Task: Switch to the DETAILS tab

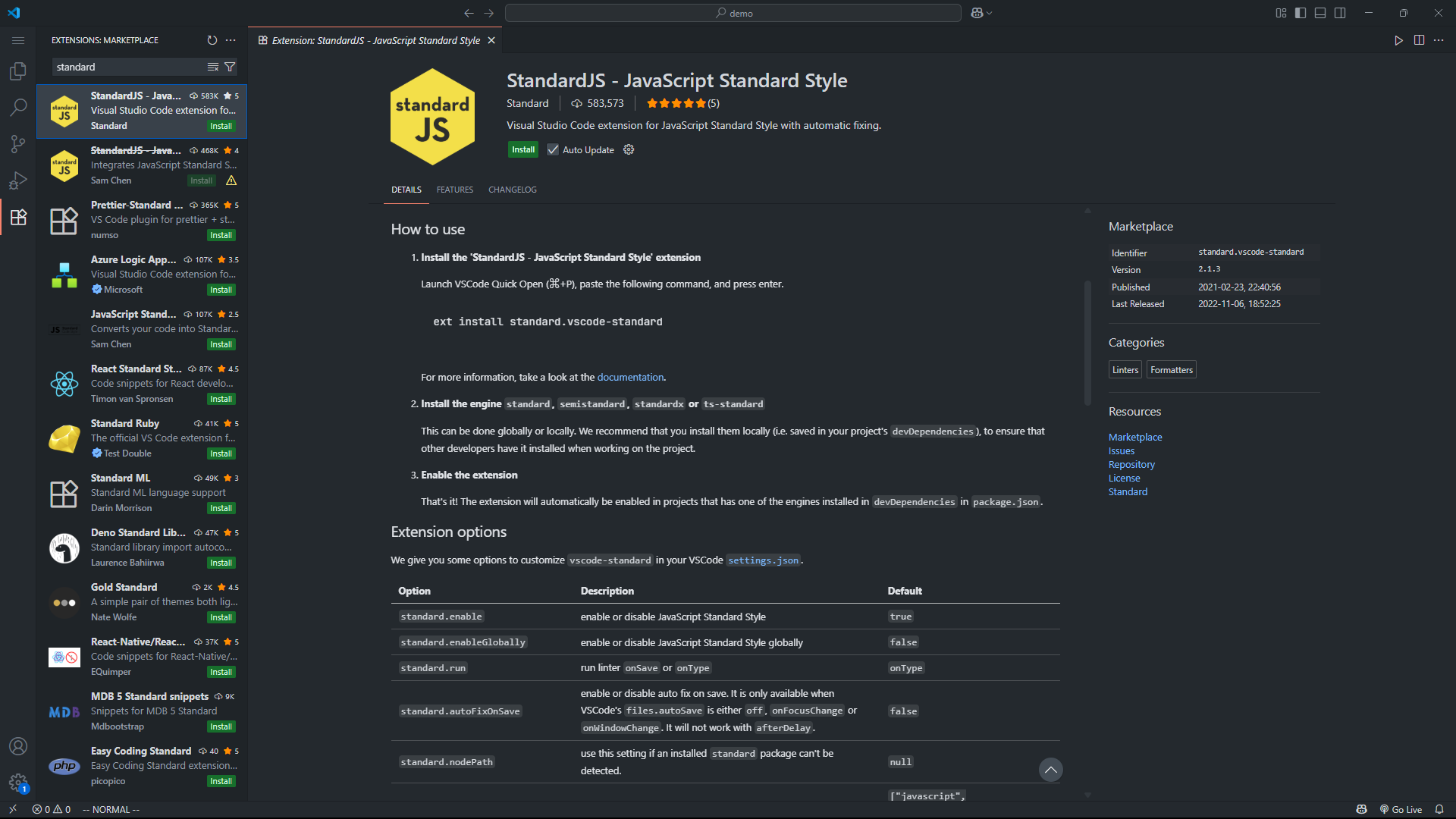Action: [406, 190]
